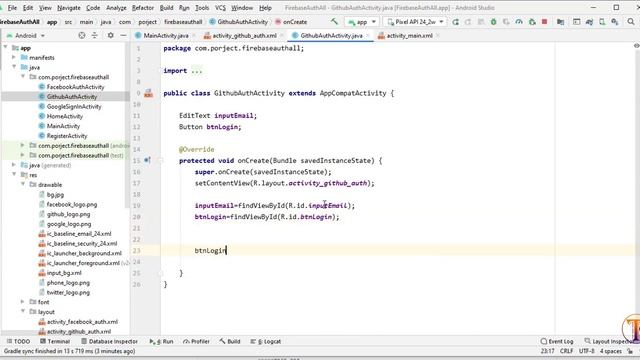
Task: Hide the Project panel with minus icon
Action: coord(123,36)
